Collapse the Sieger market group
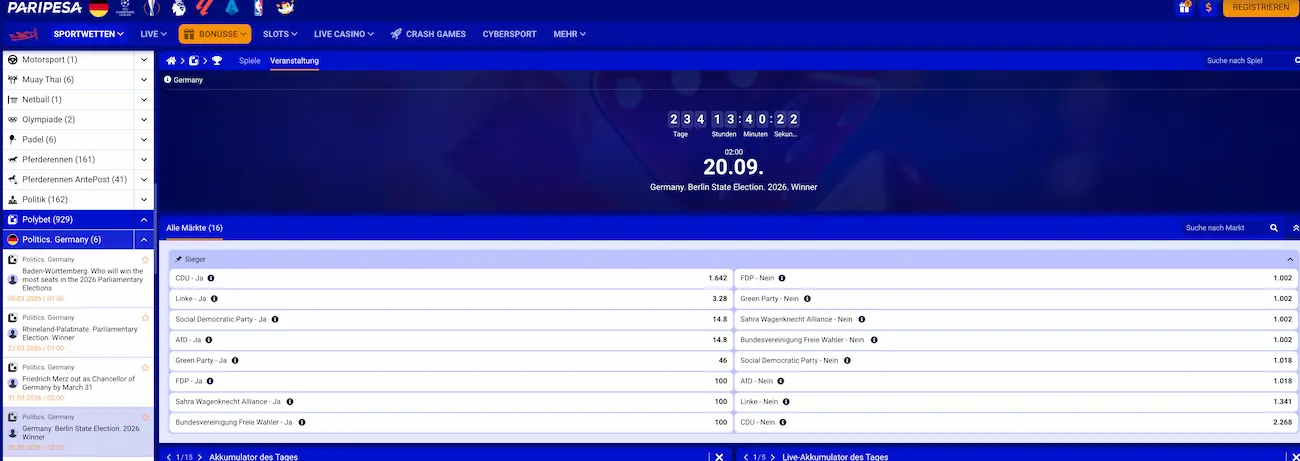The image size is (1300, 461). point(1288,259)
